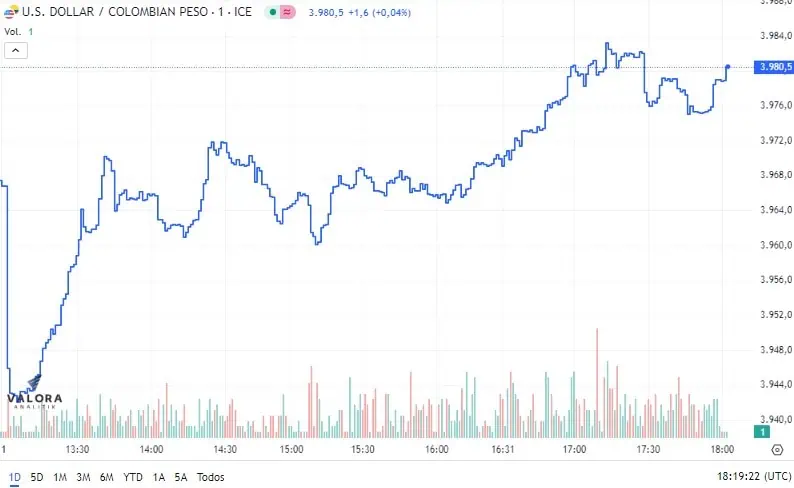Switch to 3M time range
This screenshot has width=794, height=488.
(x=83, y=477)
